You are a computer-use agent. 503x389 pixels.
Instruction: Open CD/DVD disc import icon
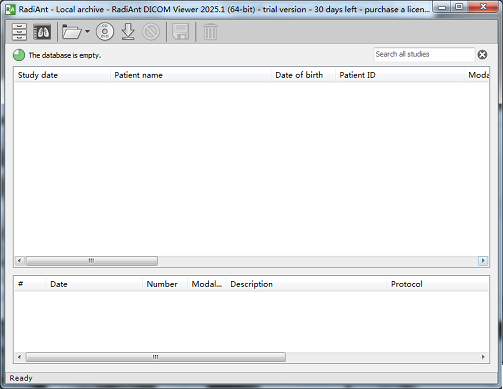pyautogui.click(x=105, y=32)
